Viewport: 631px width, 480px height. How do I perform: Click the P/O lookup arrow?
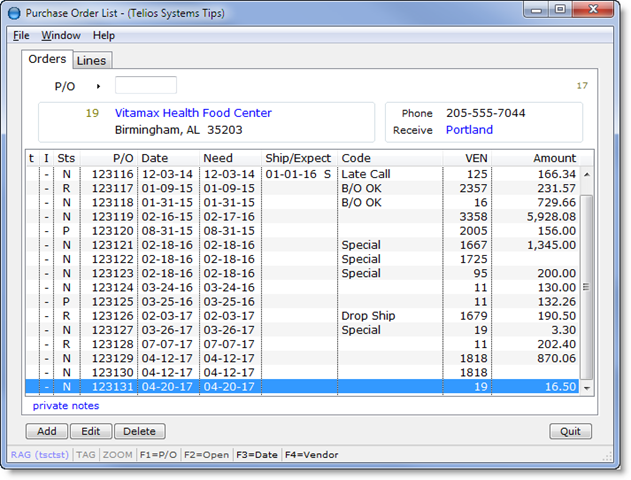[x=98, y=87]
